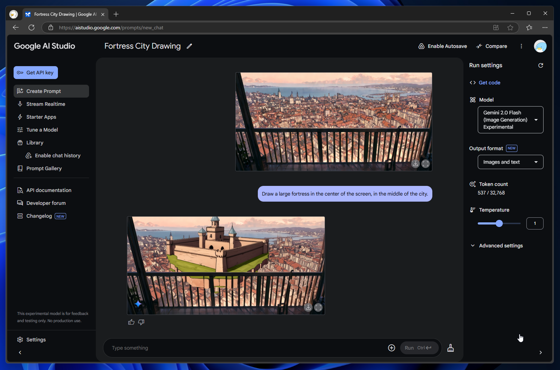This screenshot has height=370, width=560.
Task: Download the city balcony image
Action: point(415,164)
